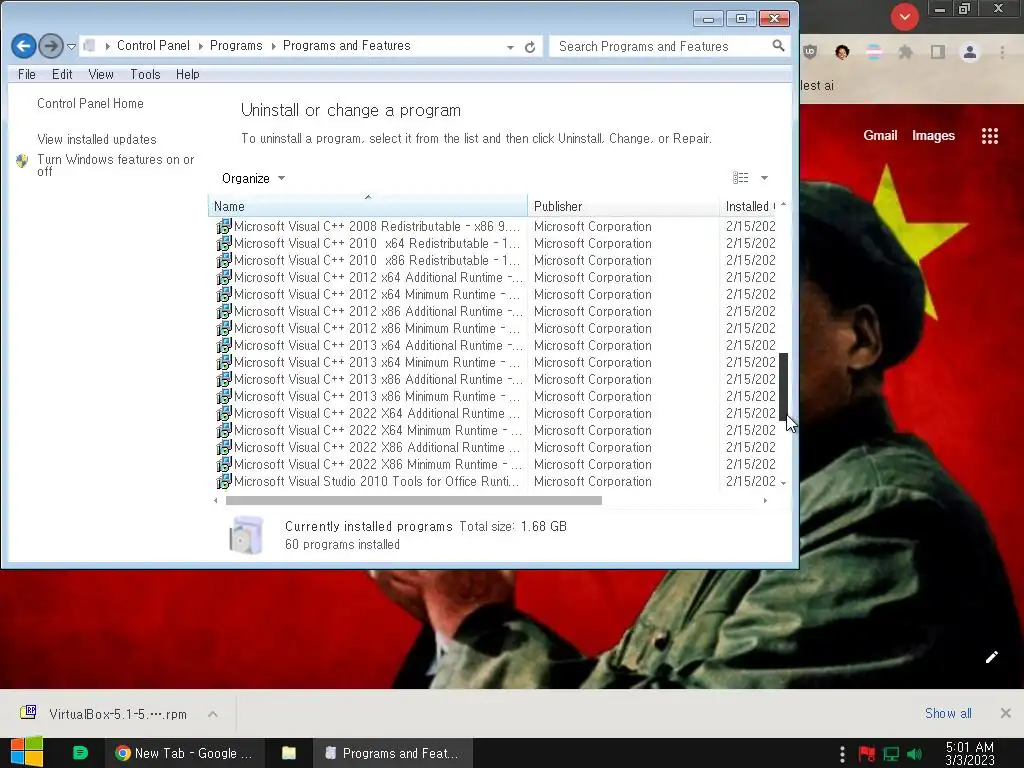Click the uBlock shield extension icon
This screenshot has width=1024, height=768.
(x=810, y=52)
